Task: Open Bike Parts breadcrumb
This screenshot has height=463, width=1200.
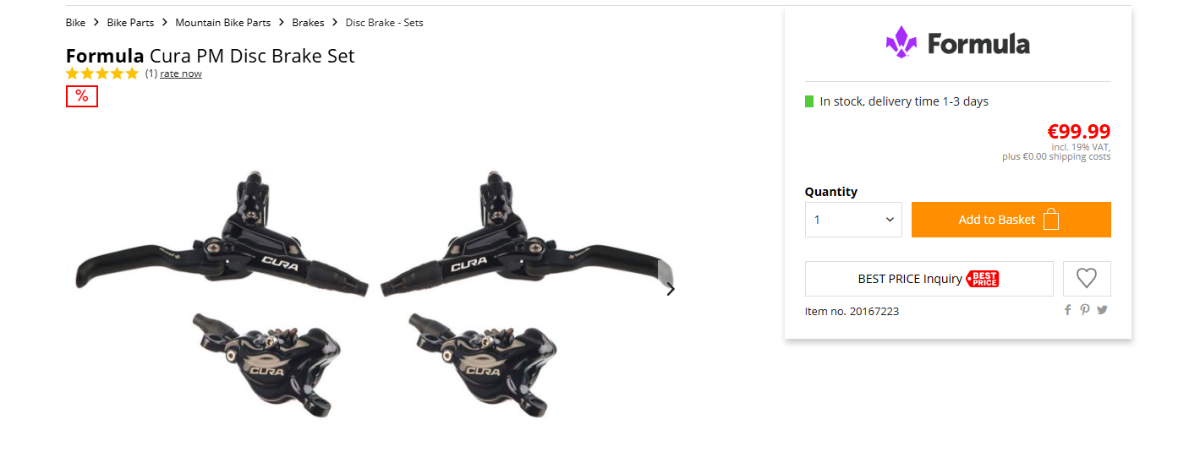Action: click(x=130, y=22)
